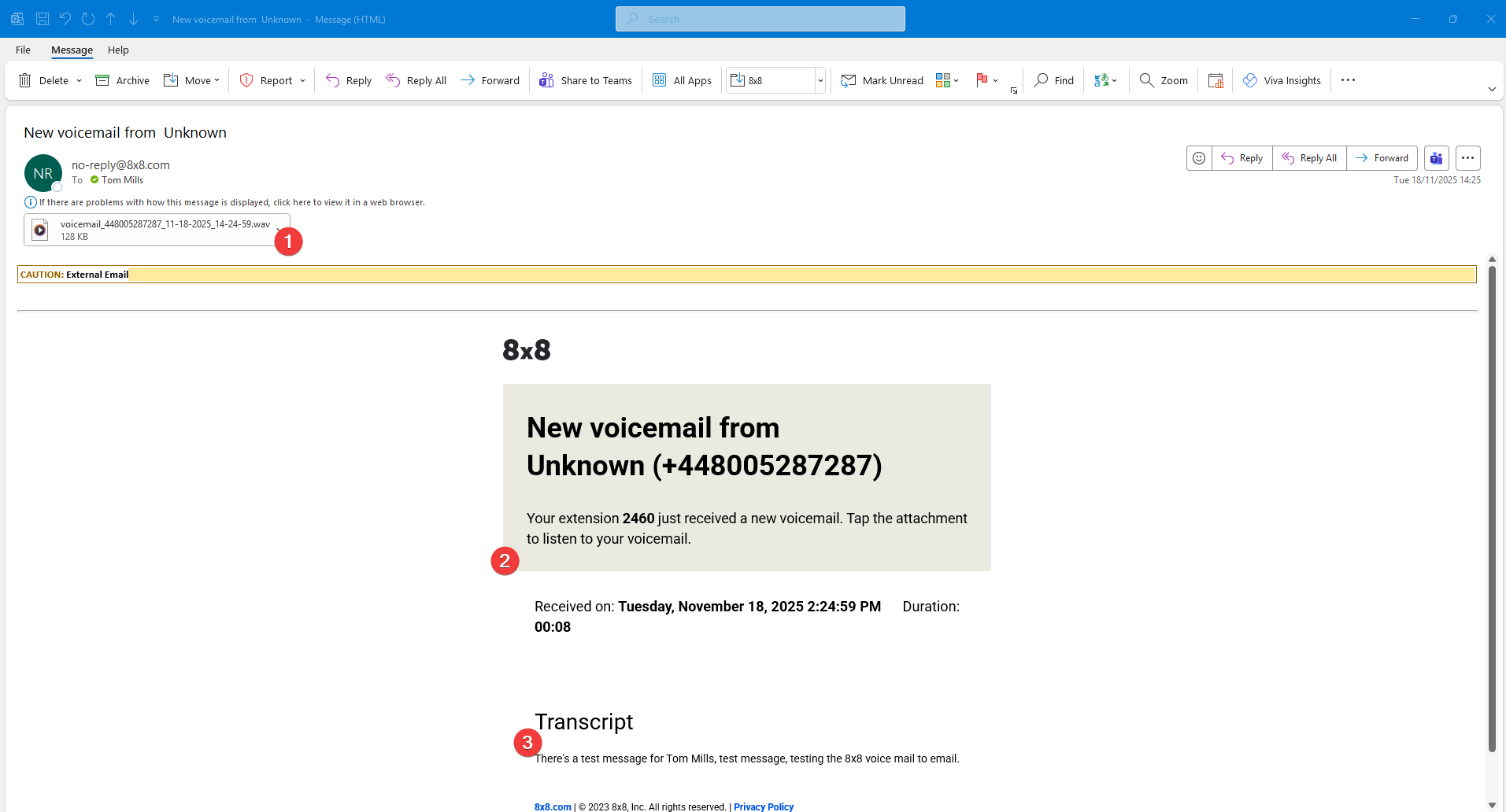Click the Save icon in title bar
The width and height of the screenshot is (1506, 812).
click(x=43, y=19)
